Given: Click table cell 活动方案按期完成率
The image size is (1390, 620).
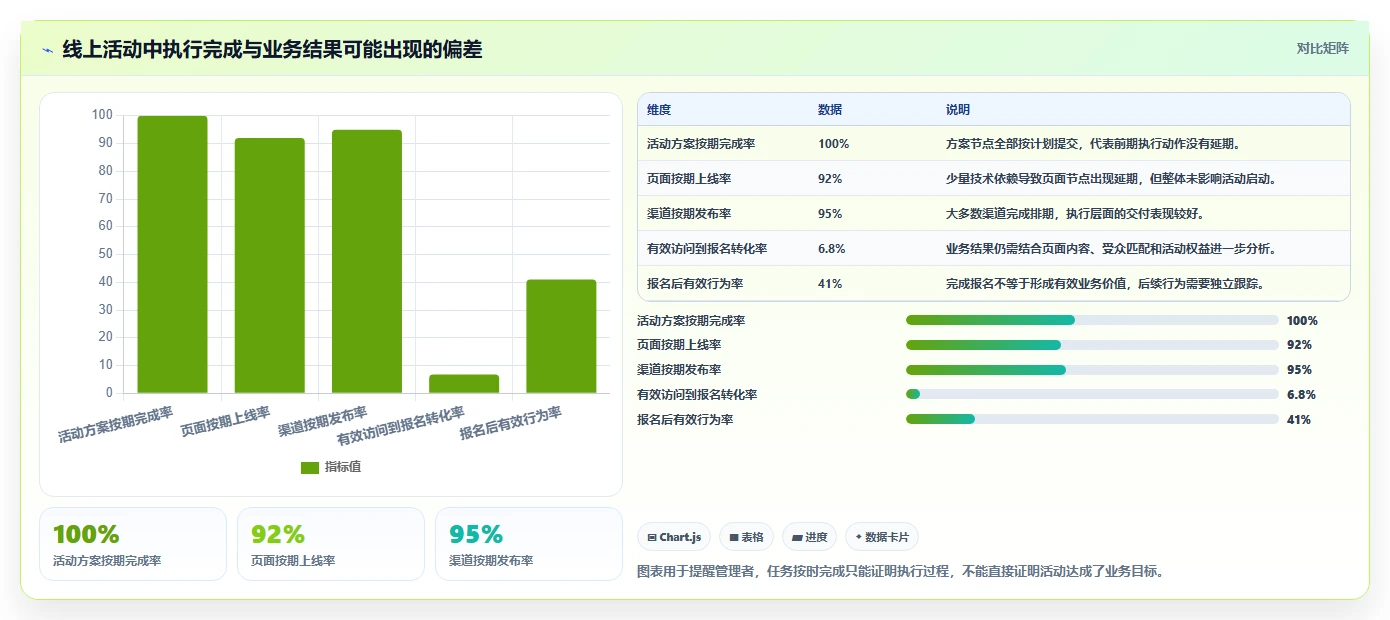Looking at the screenshot, I should [701, 144].
